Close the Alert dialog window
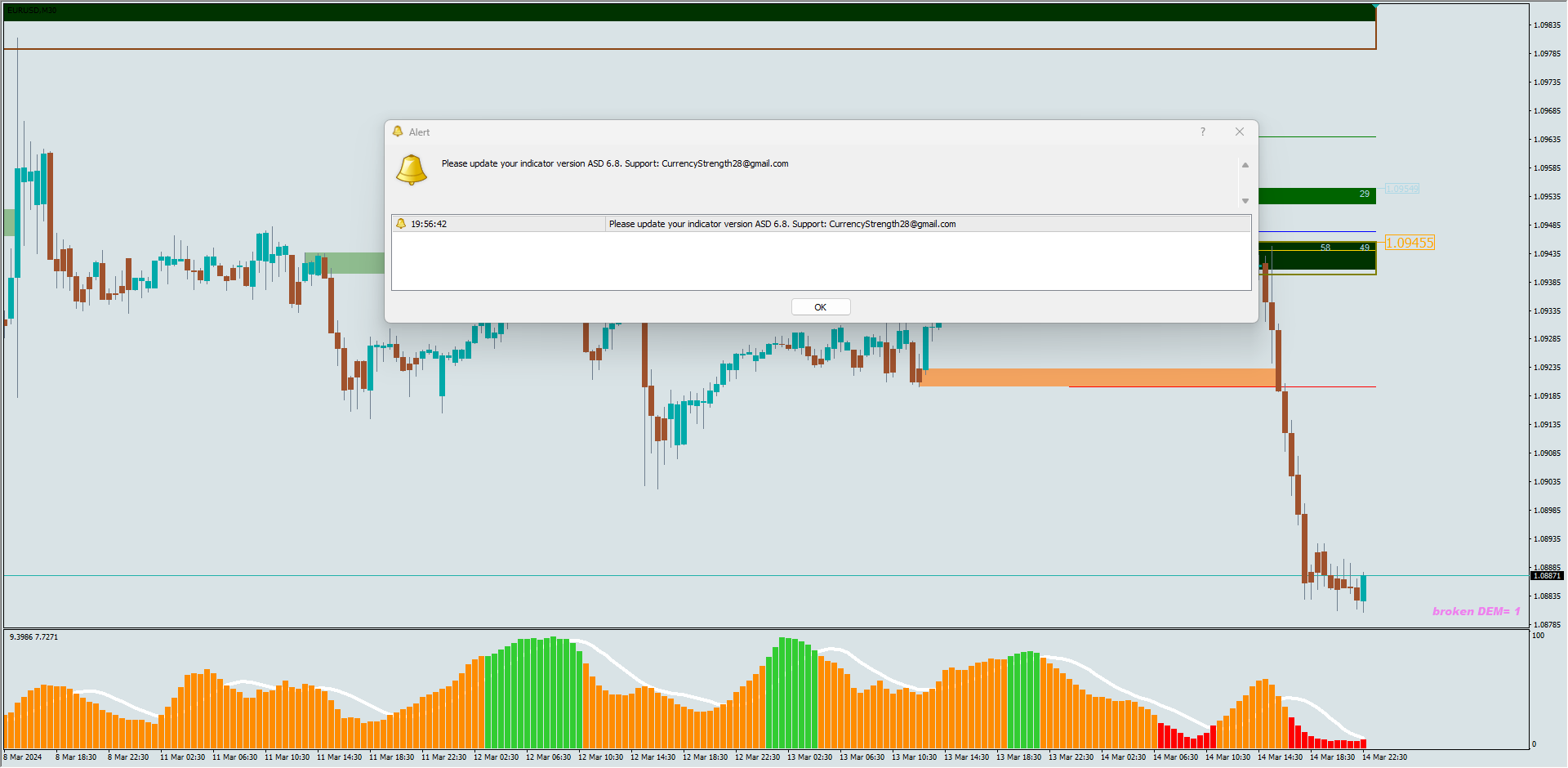Screen dimensions: 1568x768 click(1240, 132)
